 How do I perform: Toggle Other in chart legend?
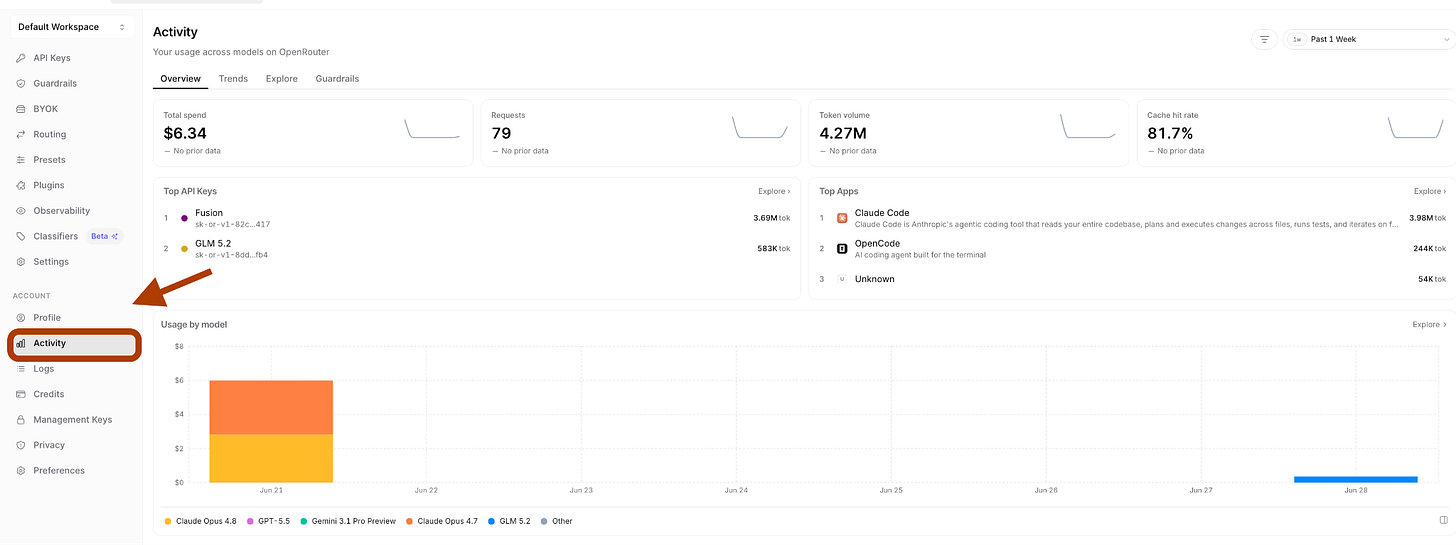[557, 521]
